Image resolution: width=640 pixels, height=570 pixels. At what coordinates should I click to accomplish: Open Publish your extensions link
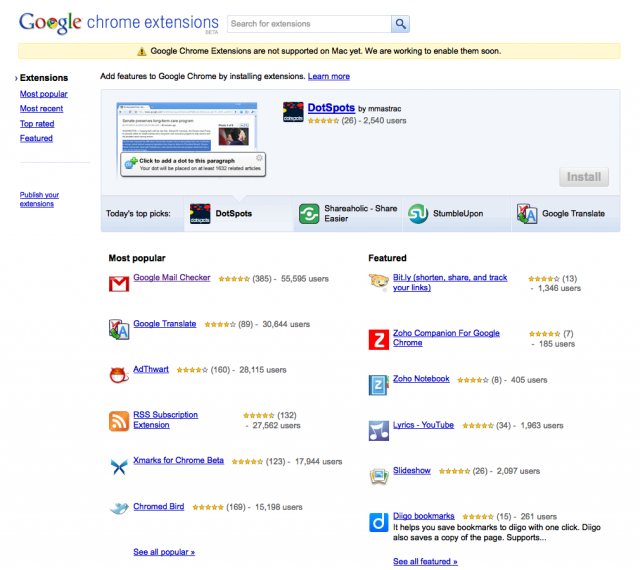click(39, 199)
